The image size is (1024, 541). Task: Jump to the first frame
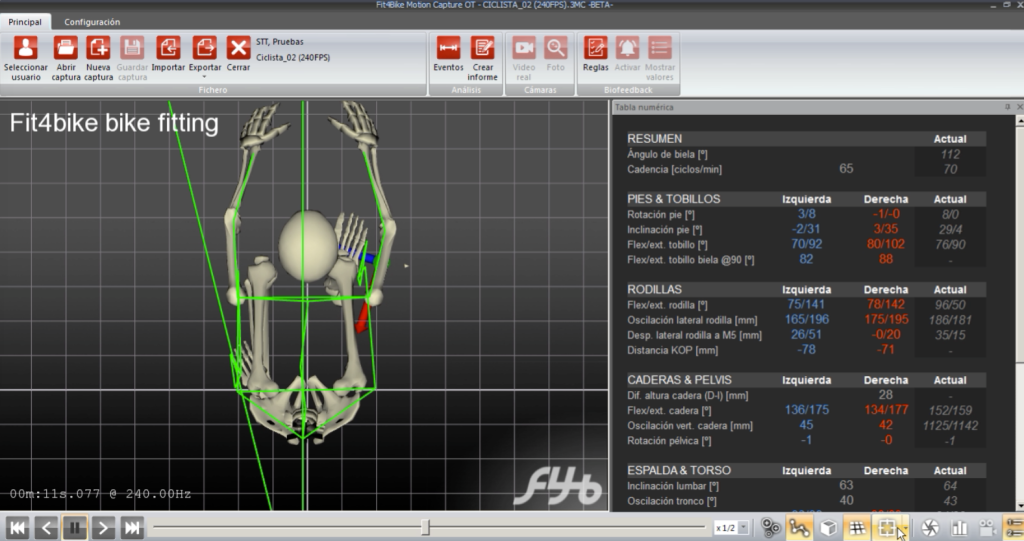(x=18, y=527)
